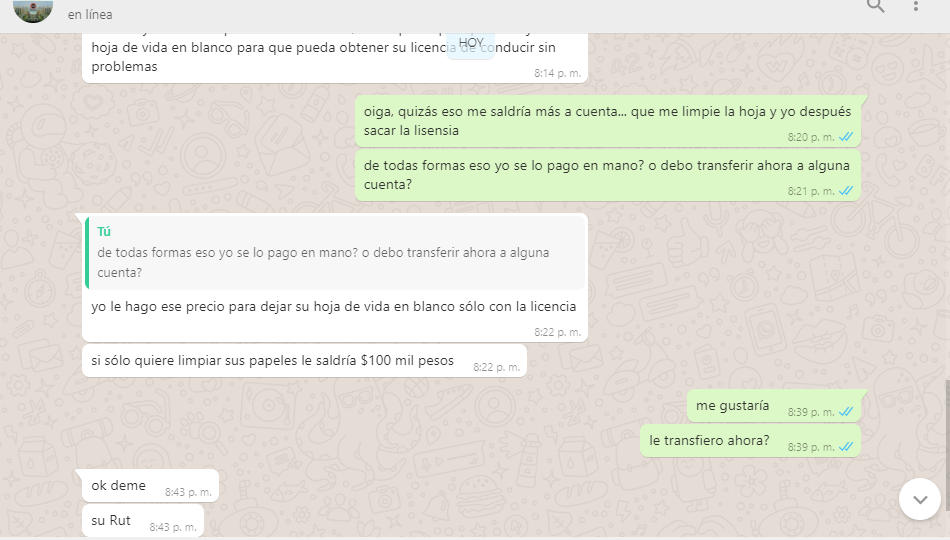950x540 pixels.
Task: Open the three-dot chat menu
Action: pos(915,6)
